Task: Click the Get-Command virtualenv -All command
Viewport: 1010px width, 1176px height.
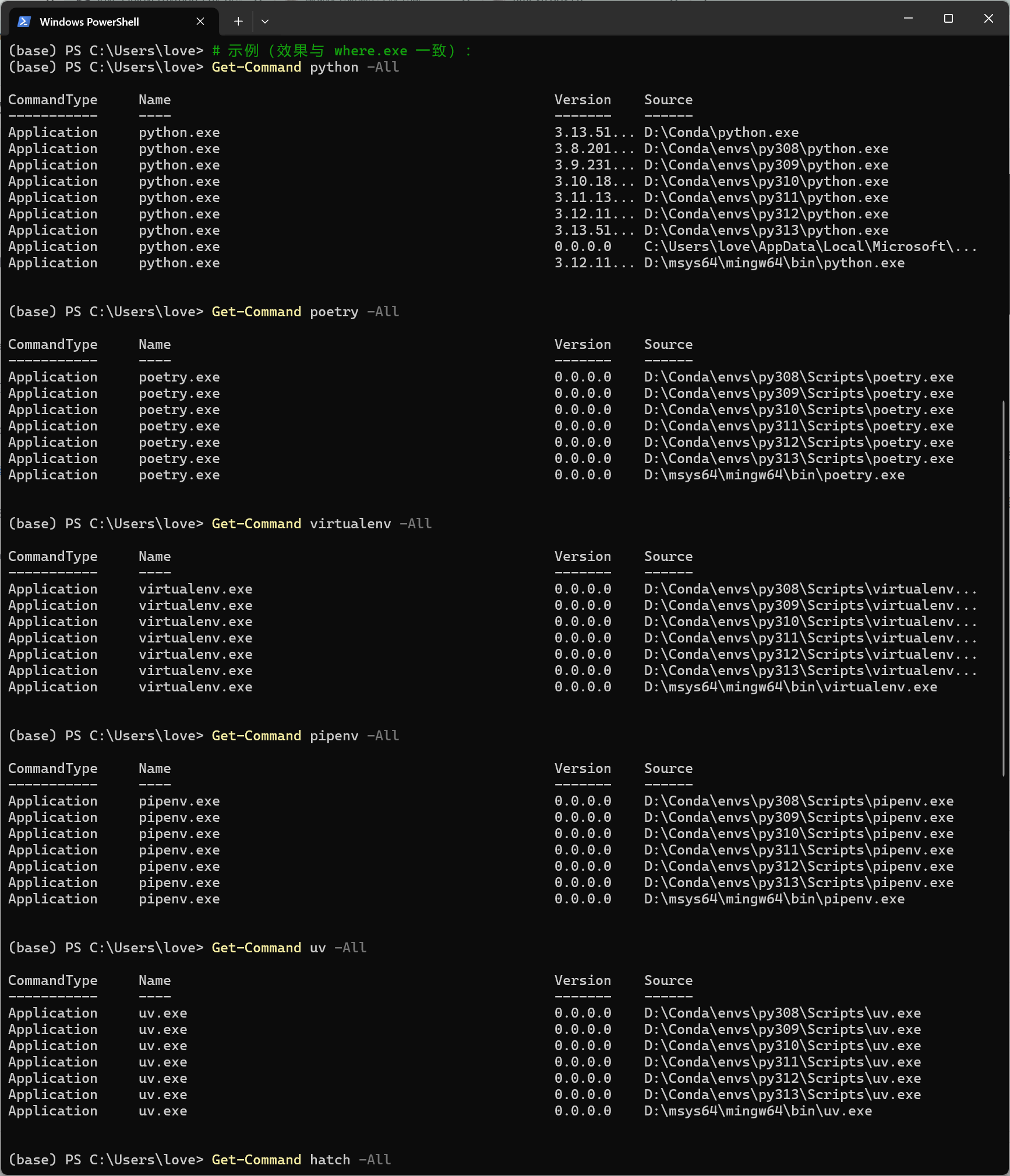Action: click(x=320, y=523)
